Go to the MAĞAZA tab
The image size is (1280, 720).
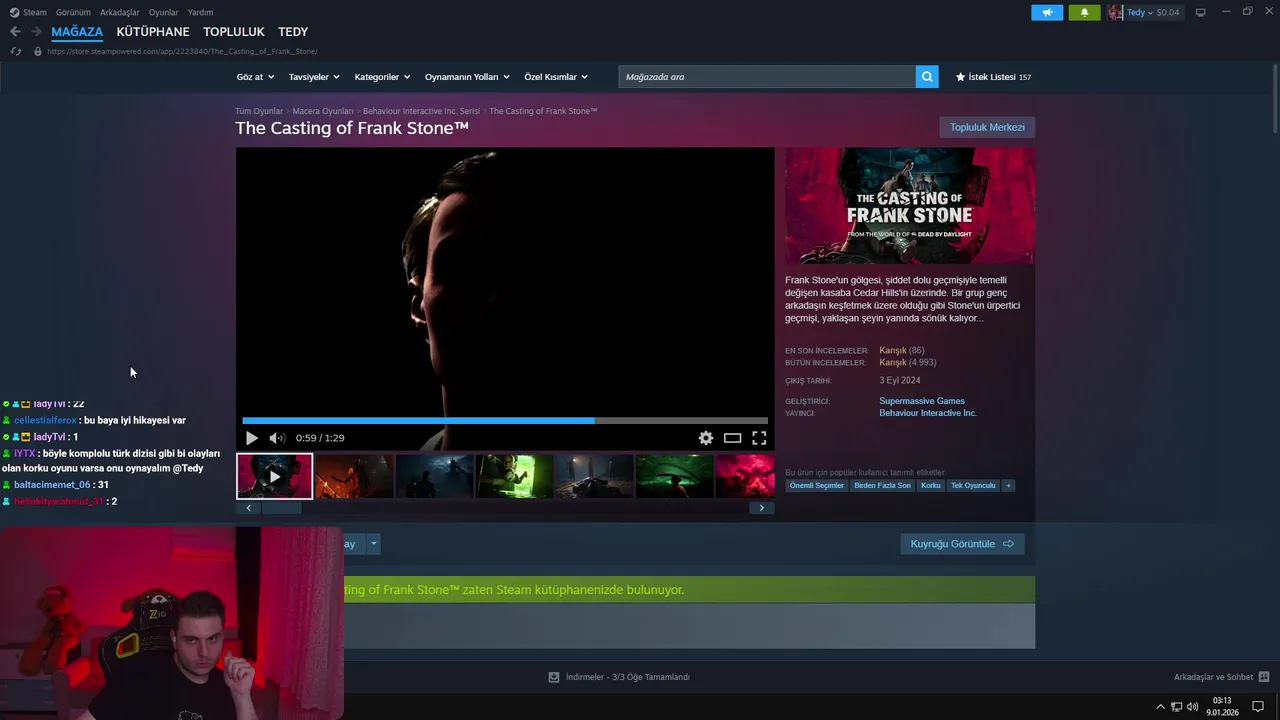pyautogui.click(x=77, y=32)
